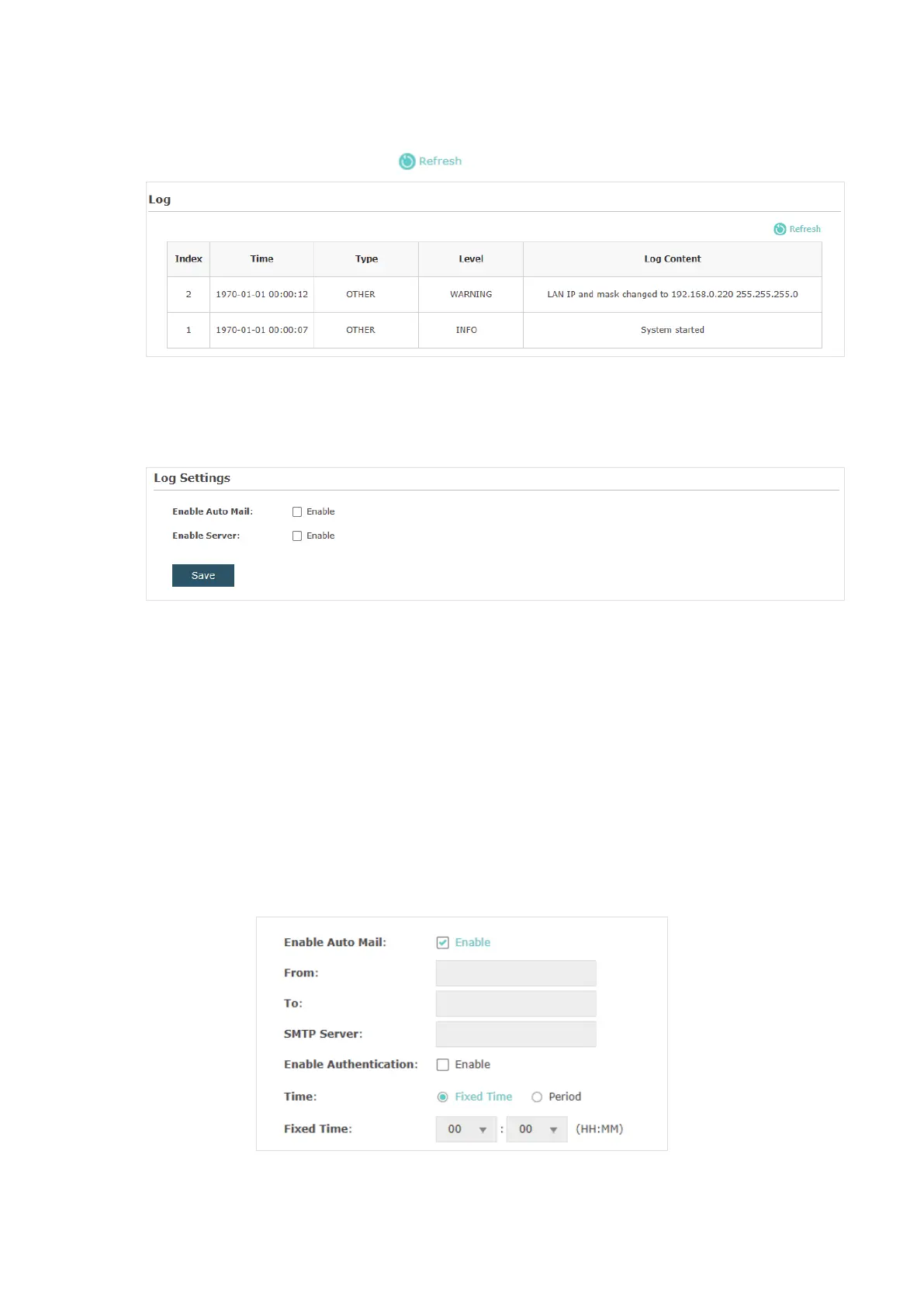This screenshot has width=924, height=1307.
Task: Click the 'LAN IP and mask changed' log entry
Action: [673, 295]
